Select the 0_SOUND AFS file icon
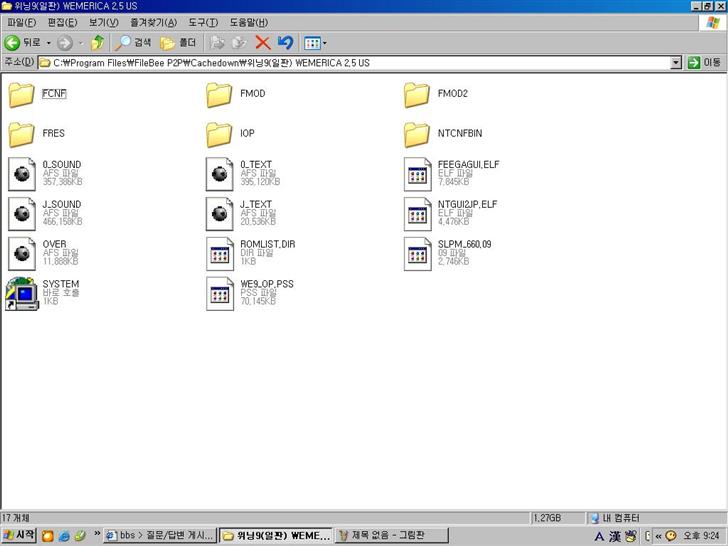The image size is (728, 546). point(22,174)
